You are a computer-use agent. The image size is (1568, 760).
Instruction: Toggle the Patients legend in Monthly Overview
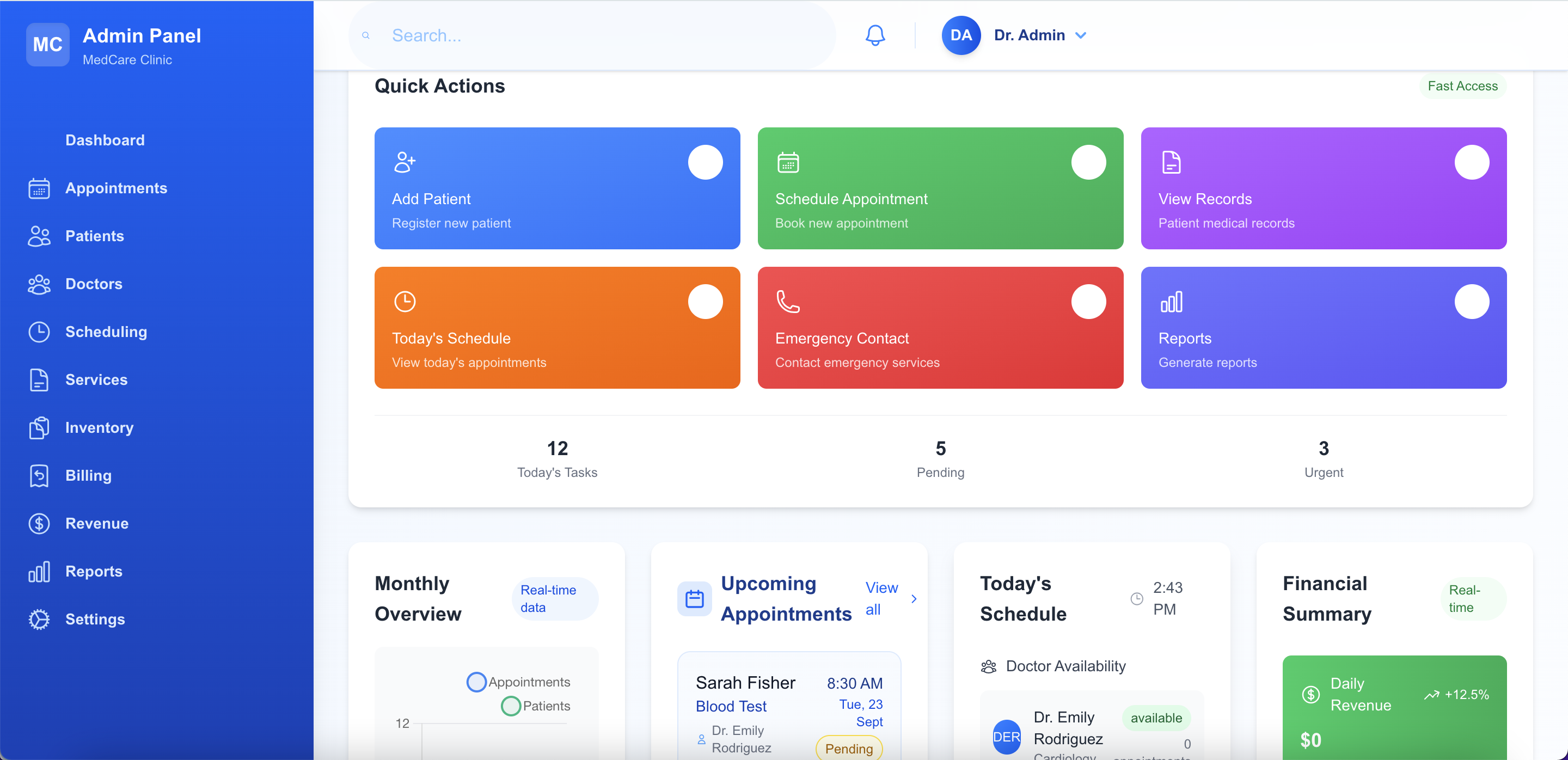point(511,706)
